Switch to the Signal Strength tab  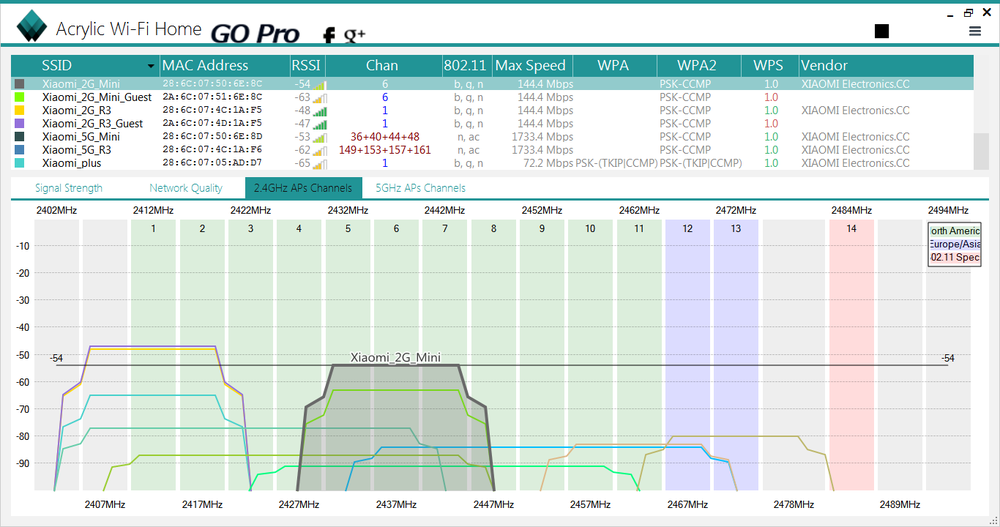point(69,188)
